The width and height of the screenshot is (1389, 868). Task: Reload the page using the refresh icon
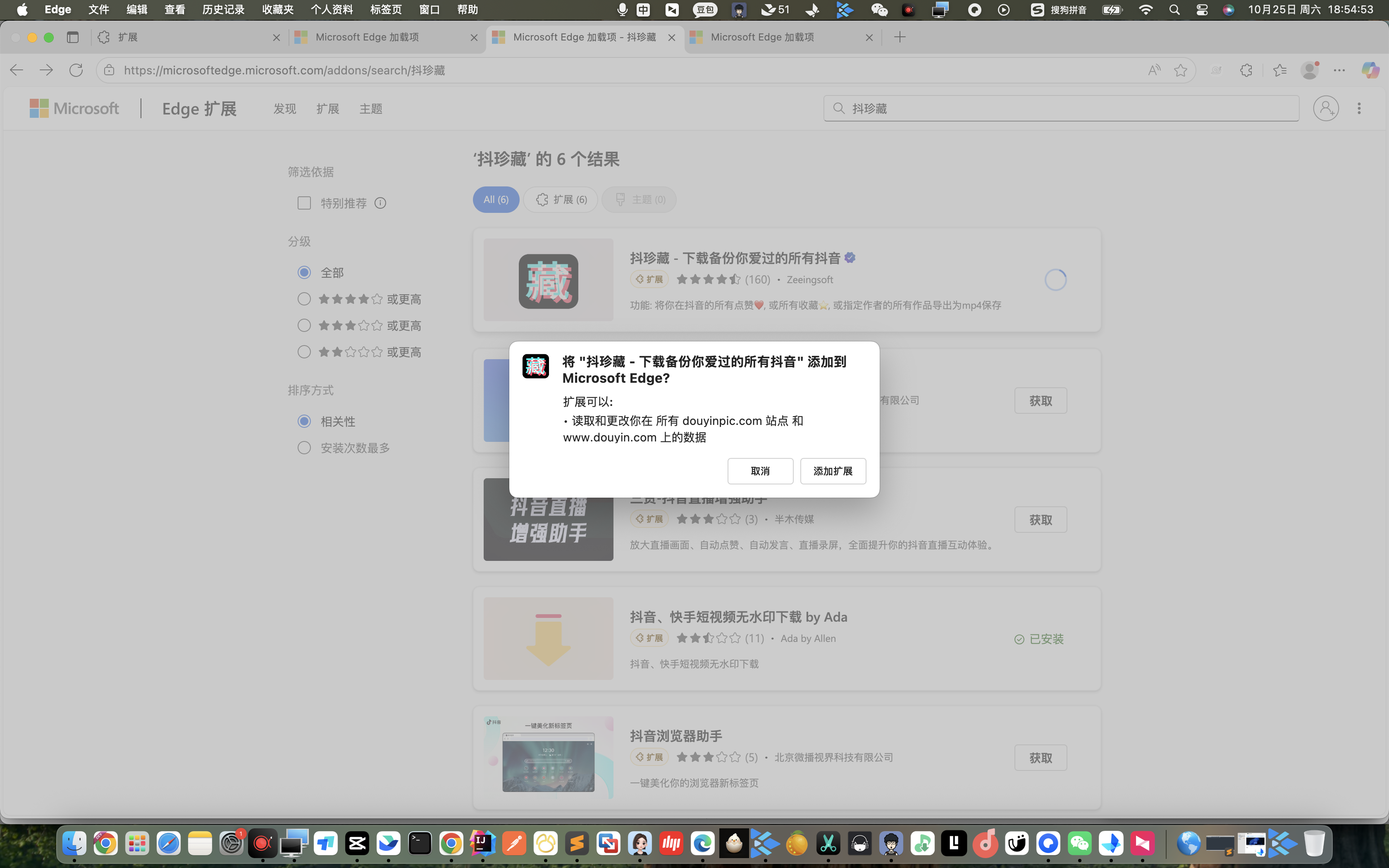tap(76, 70)
